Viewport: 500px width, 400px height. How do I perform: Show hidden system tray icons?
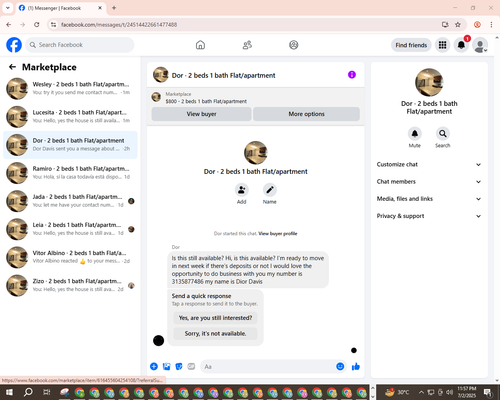point(421,392)
